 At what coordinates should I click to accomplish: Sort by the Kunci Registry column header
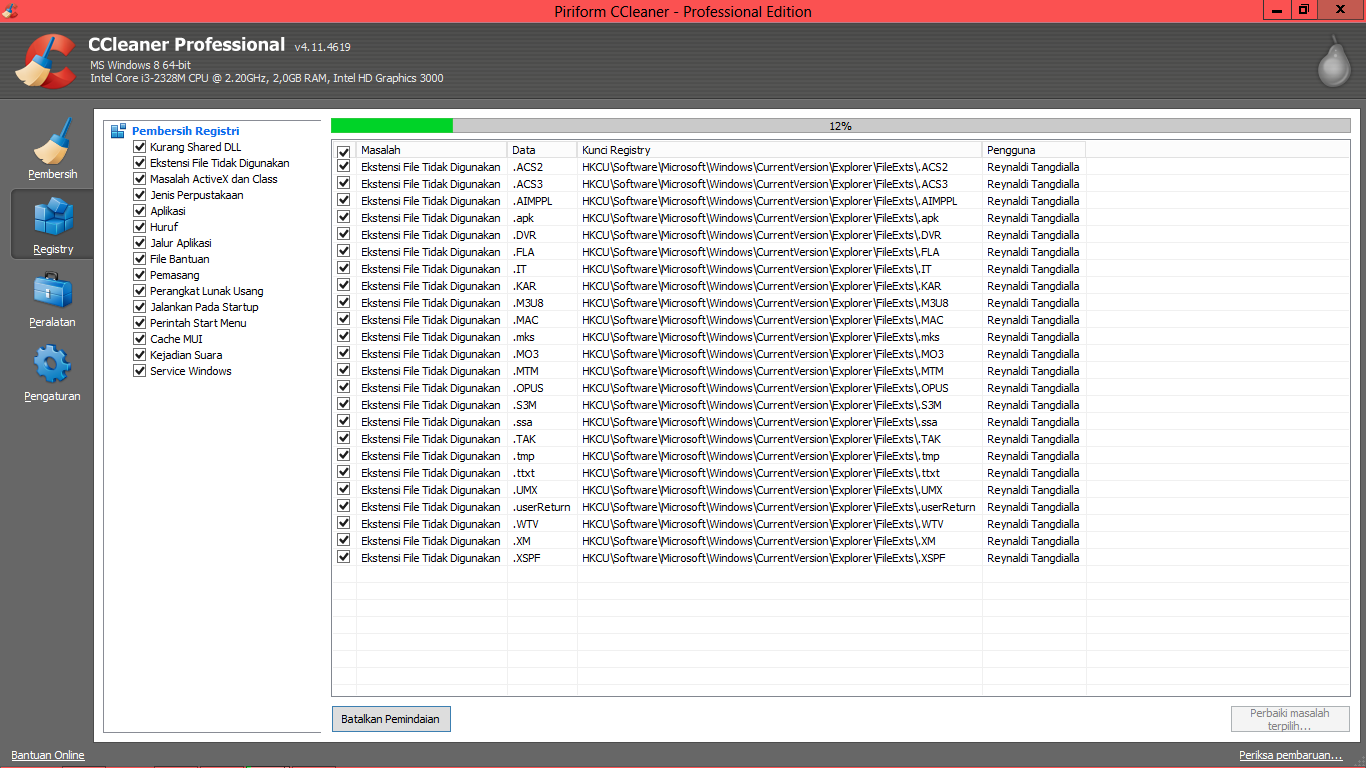coord(780,150)
